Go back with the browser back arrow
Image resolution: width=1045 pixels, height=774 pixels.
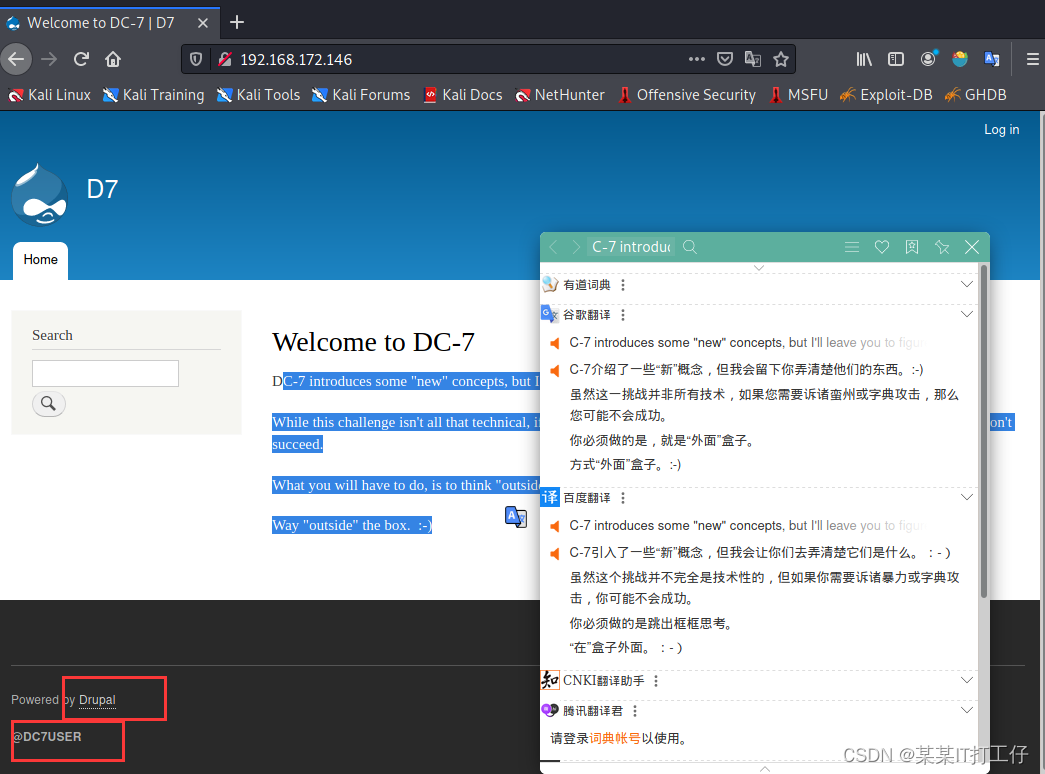click(x=17, y=59)
